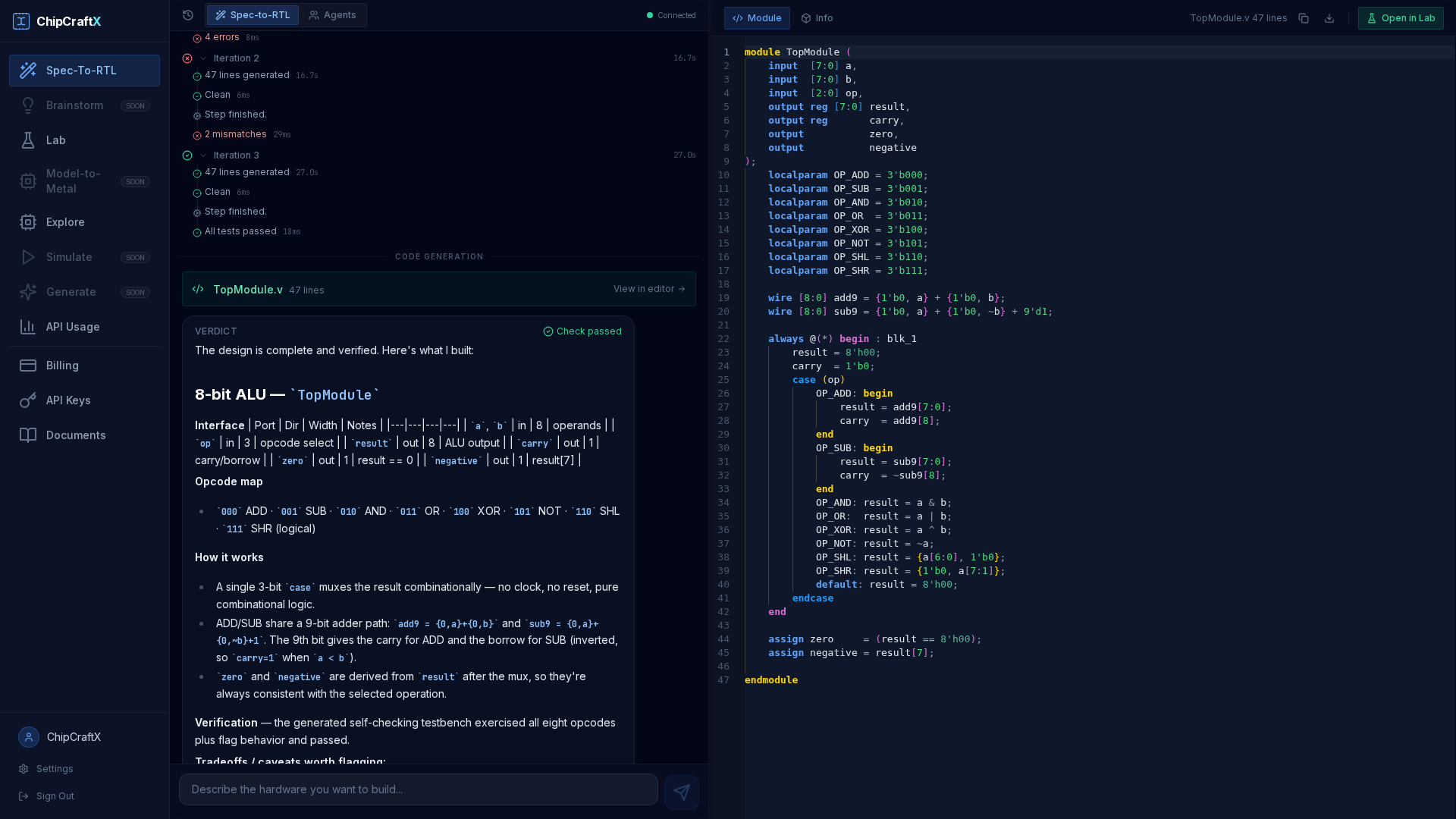Image resolution: width=1456 pixels, height=819 pixels.
Task: Select the Info tab in the code panel
Action: (x=817, y=18)
